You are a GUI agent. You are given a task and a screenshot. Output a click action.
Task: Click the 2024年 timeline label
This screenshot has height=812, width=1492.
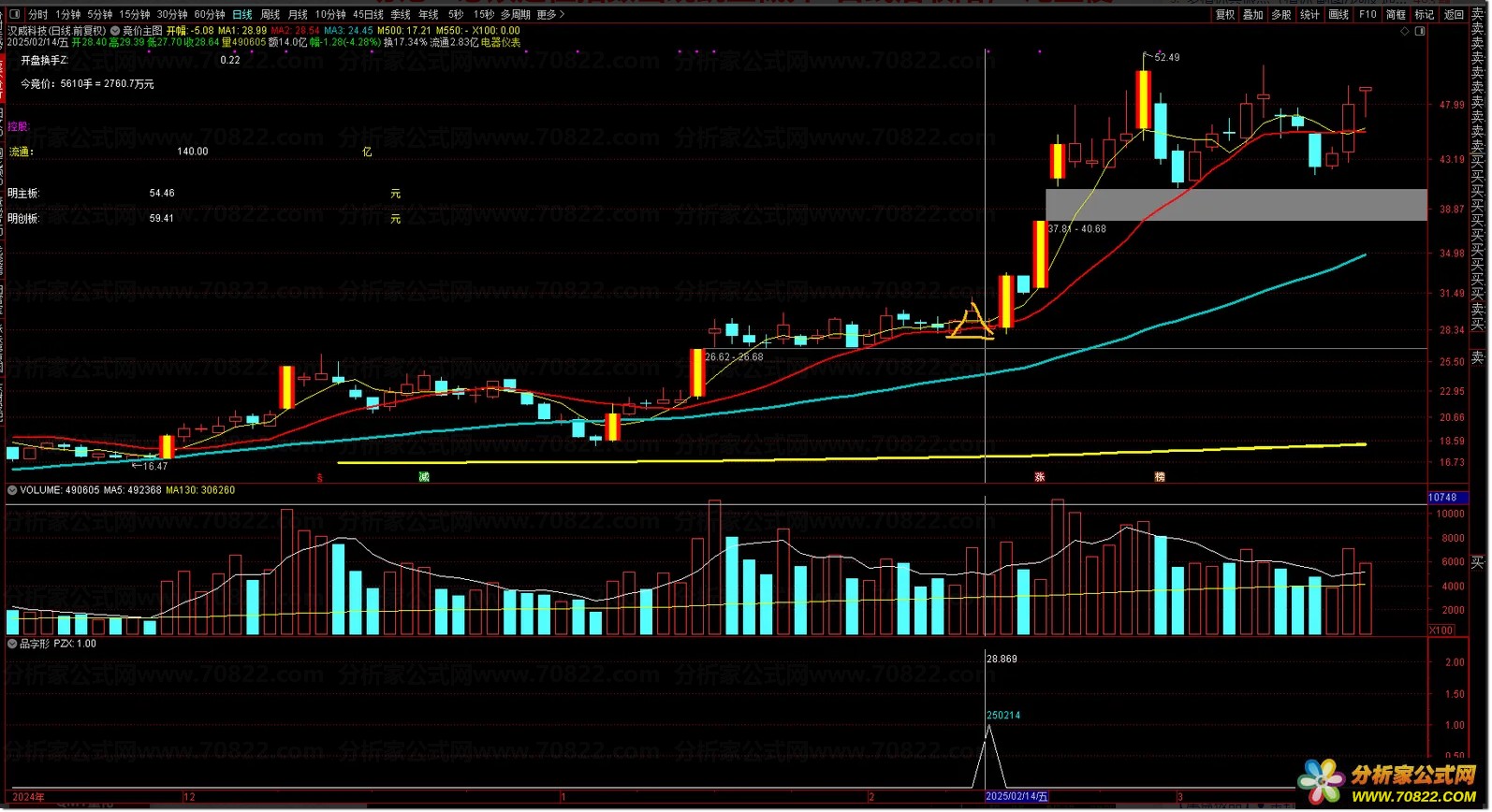coord(28,797)
